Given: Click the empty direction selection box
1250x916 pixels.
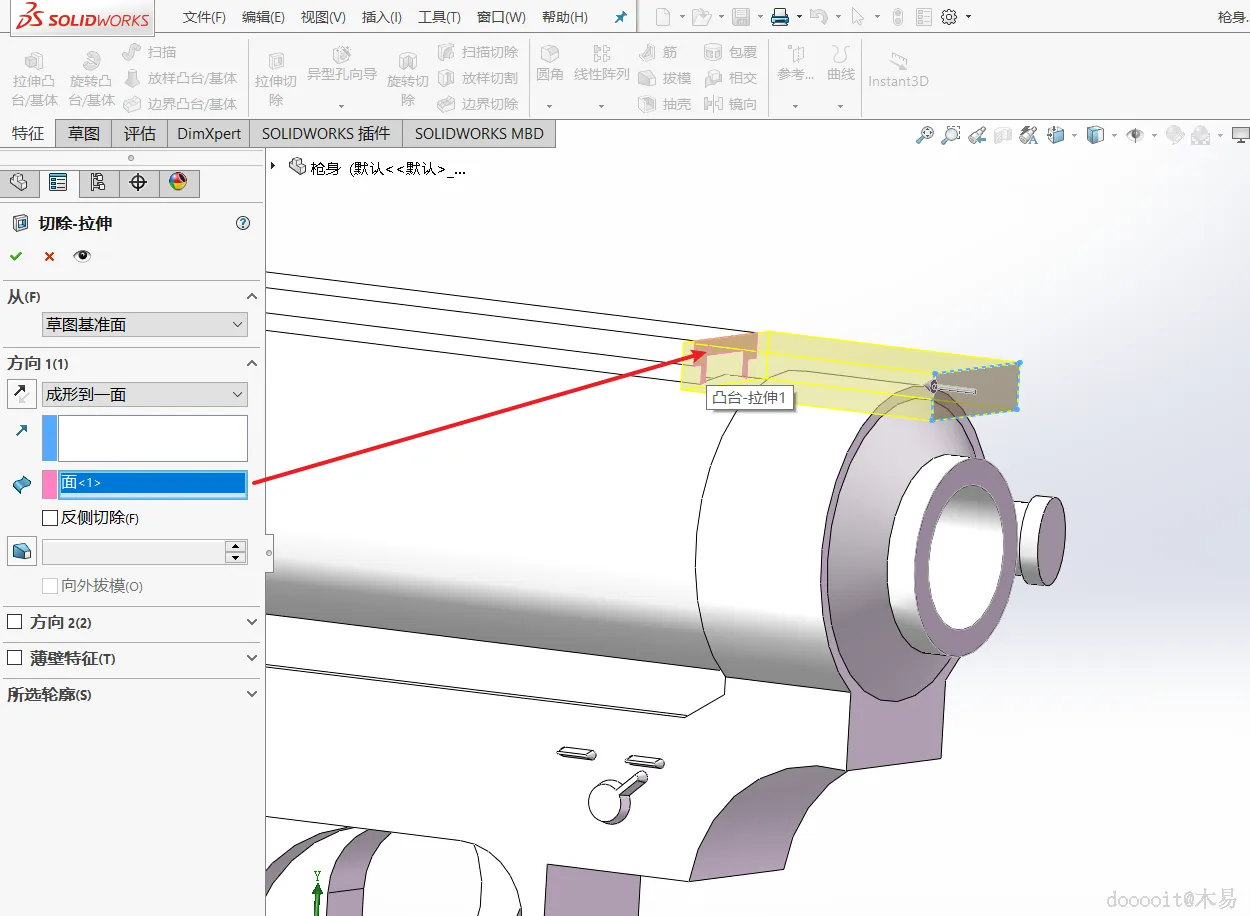Looking at the screenshot, I should [x=152, y=438].
